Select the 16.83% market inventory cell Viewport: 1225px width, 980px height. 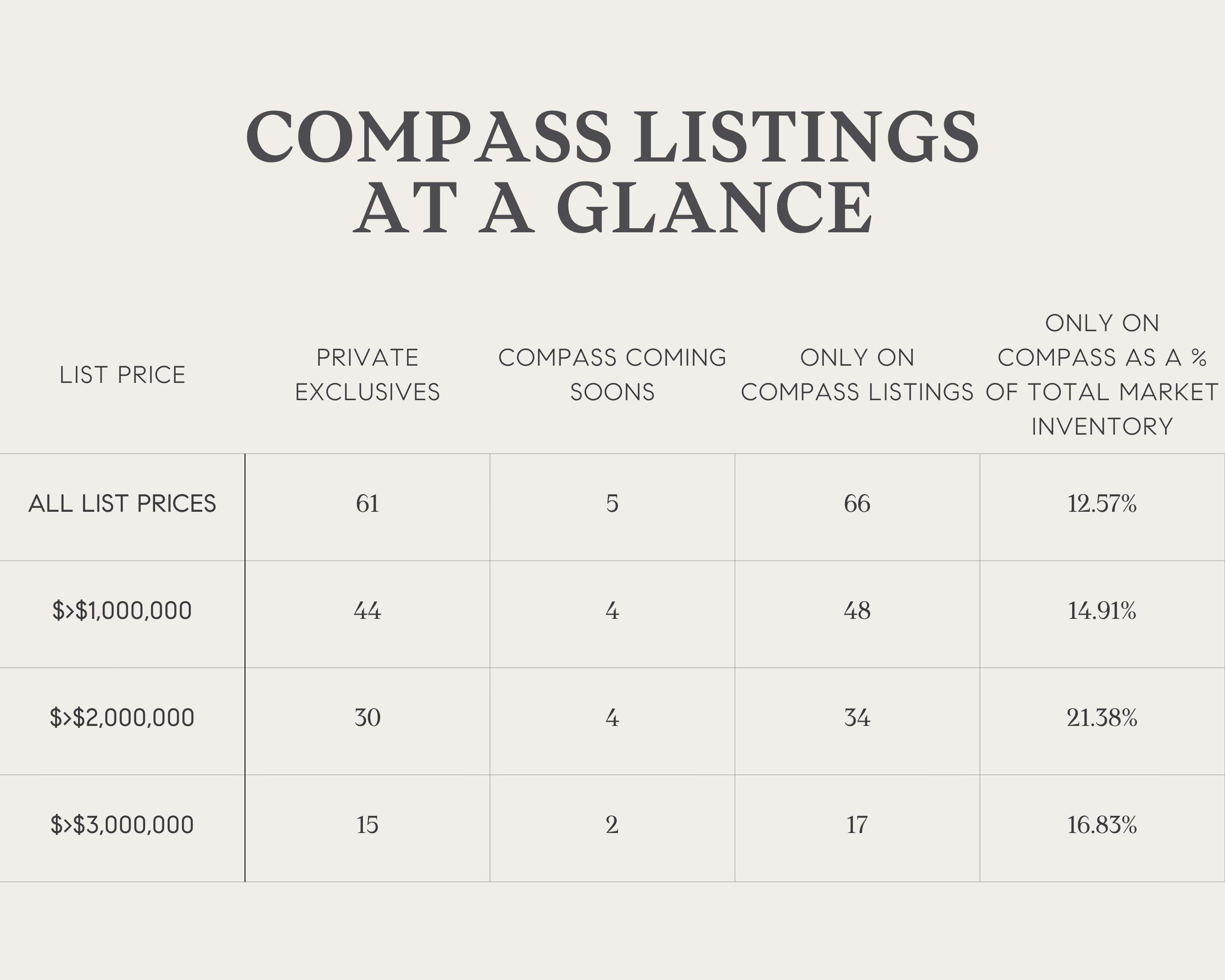pyautogui.click(x=1102, y=825)
